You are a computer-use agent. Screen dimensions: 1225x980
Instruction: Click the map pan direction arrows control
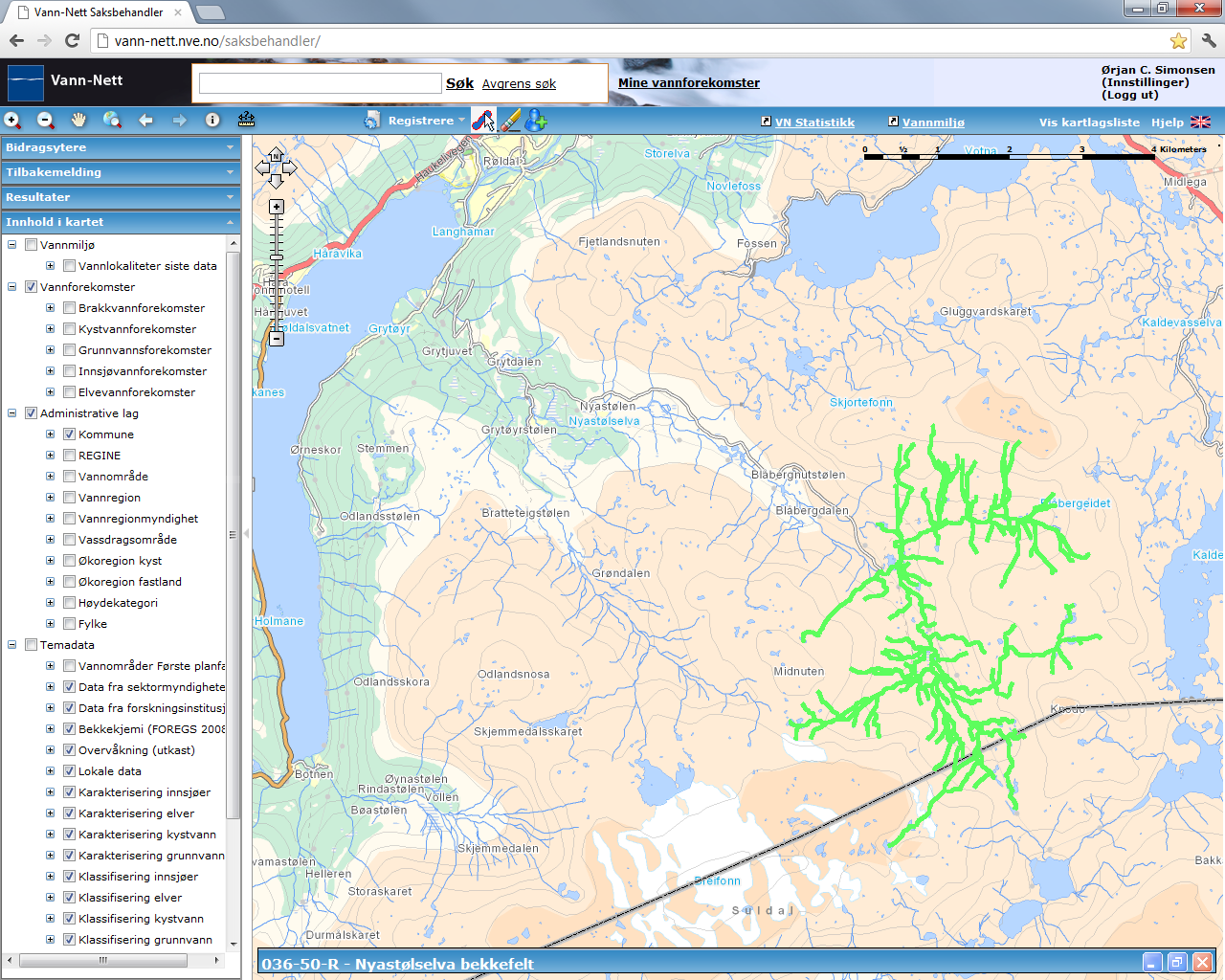276,167
